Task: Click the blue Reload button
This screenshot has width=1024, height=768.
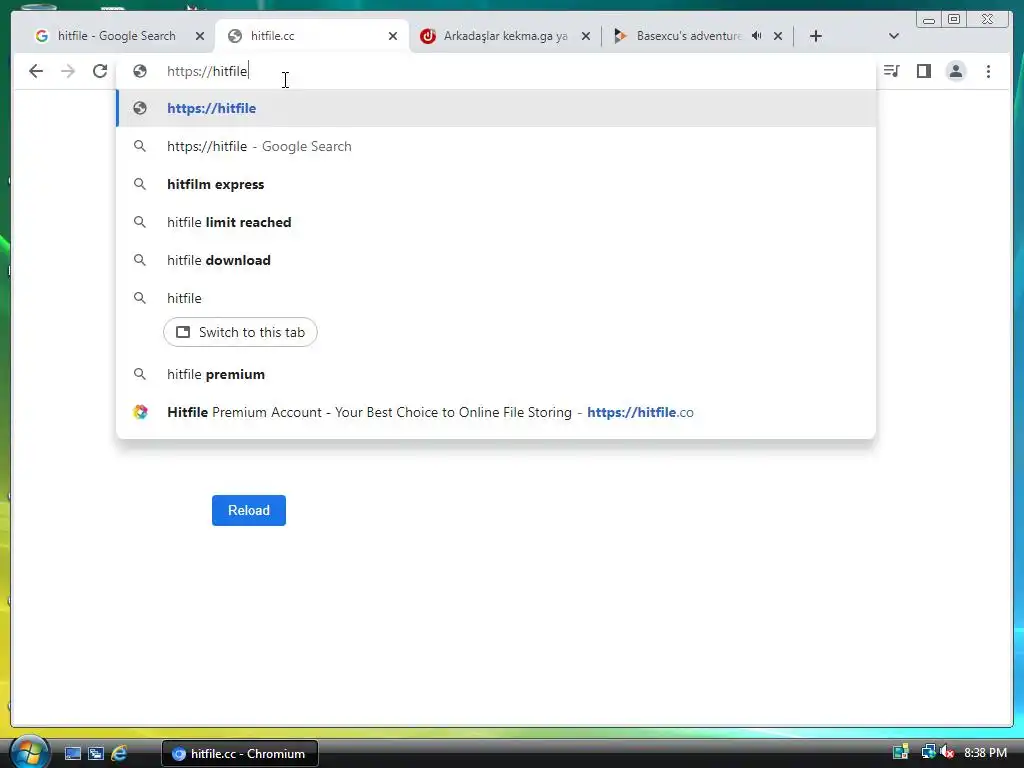Action: tap(249, 510)
